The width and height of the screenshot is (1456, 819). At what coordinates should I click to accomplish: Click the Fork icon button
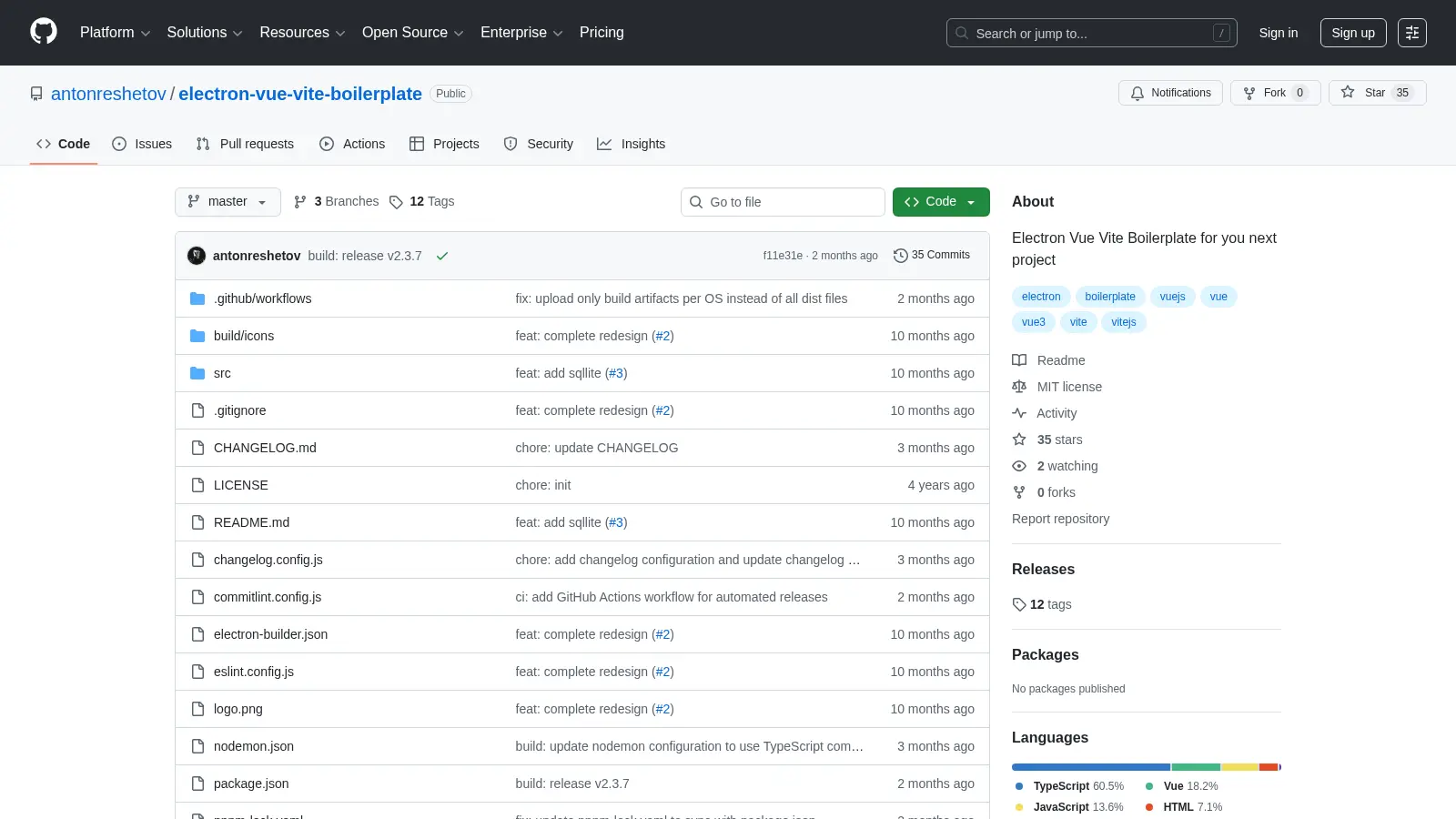pos(1249,93)
